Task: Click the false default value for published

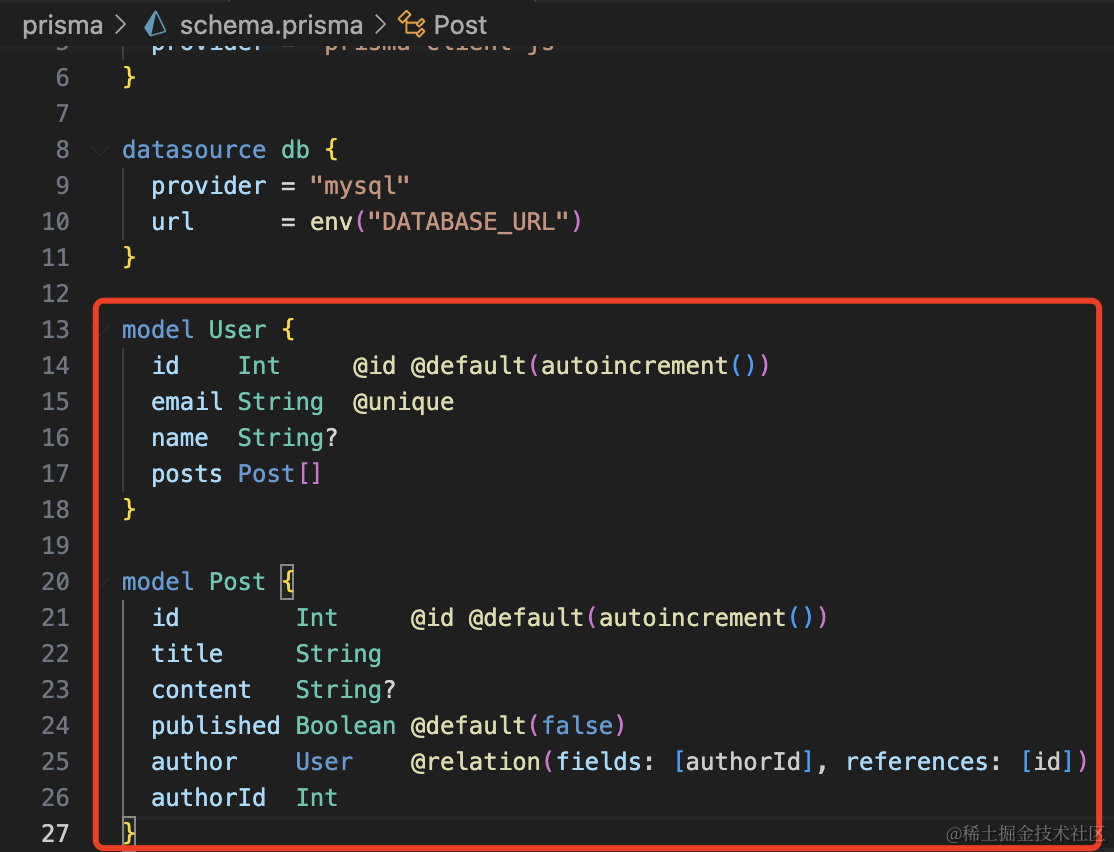Action: coord(576,726)
